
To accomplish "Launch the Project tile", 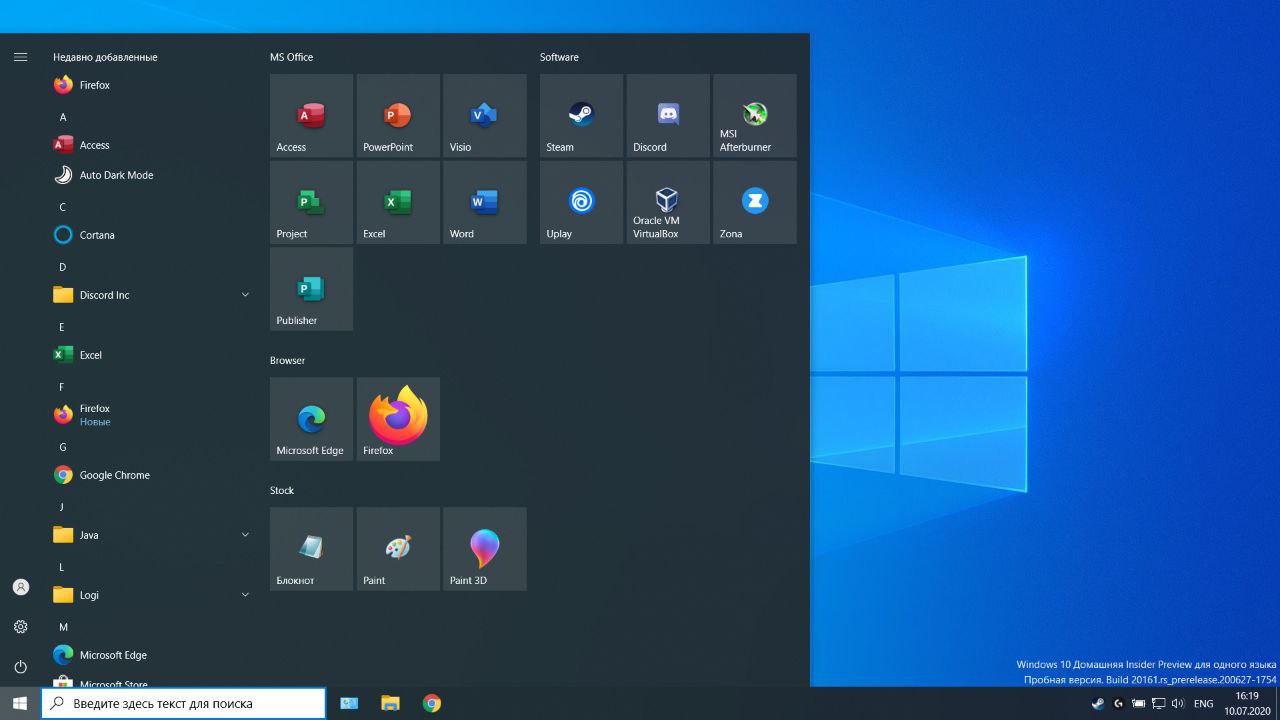I will point(311,202).
